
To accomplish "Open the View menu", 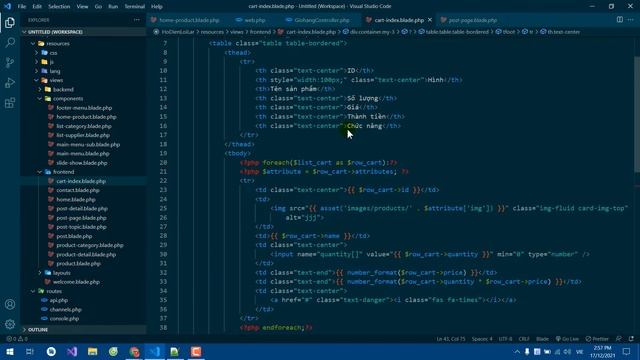I will point(82,7).
